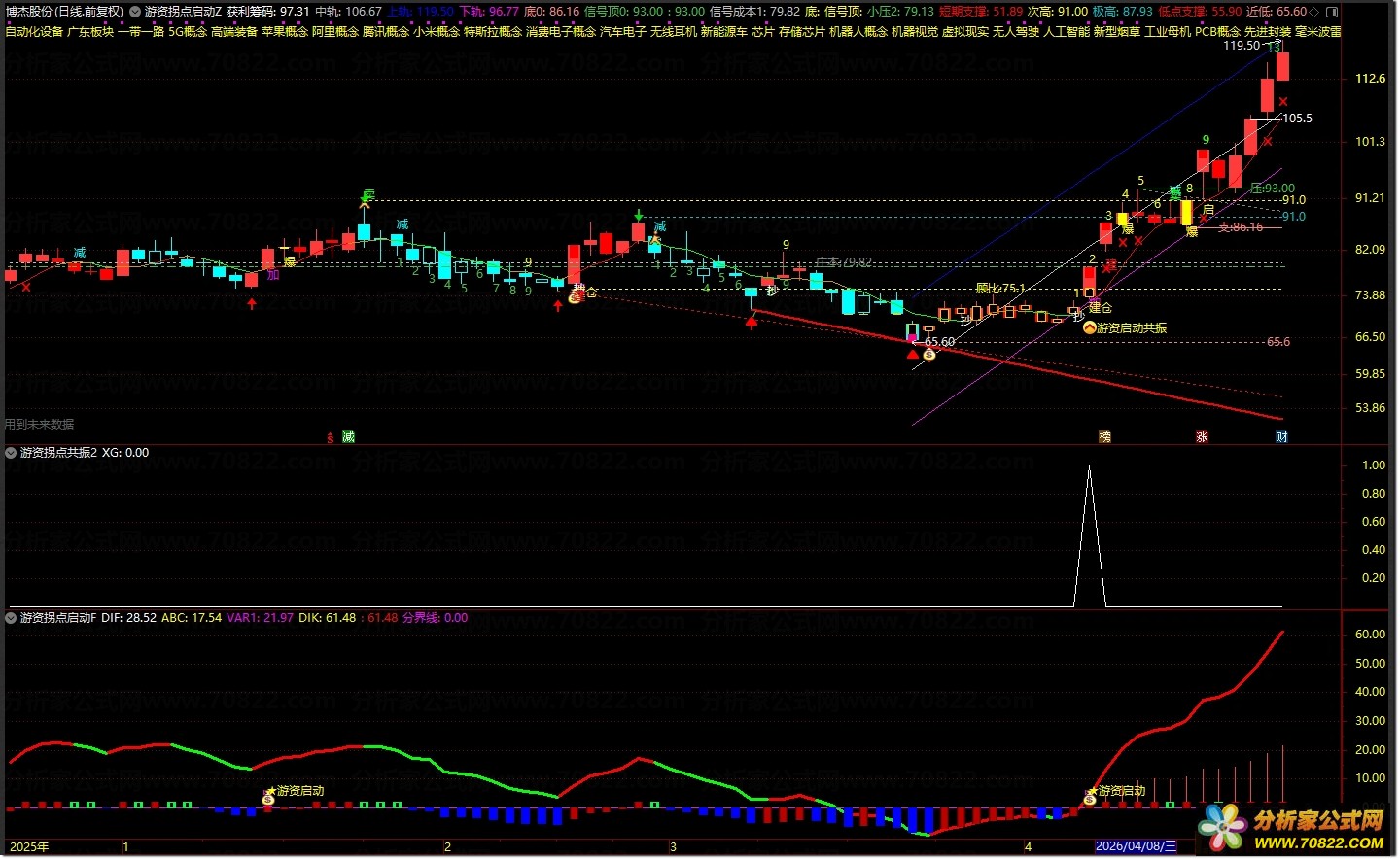Click the diamond icon after 近低 value
Image resolution: width=1400 pixels, height=859 pixels.
click(x=1315, y=12)
